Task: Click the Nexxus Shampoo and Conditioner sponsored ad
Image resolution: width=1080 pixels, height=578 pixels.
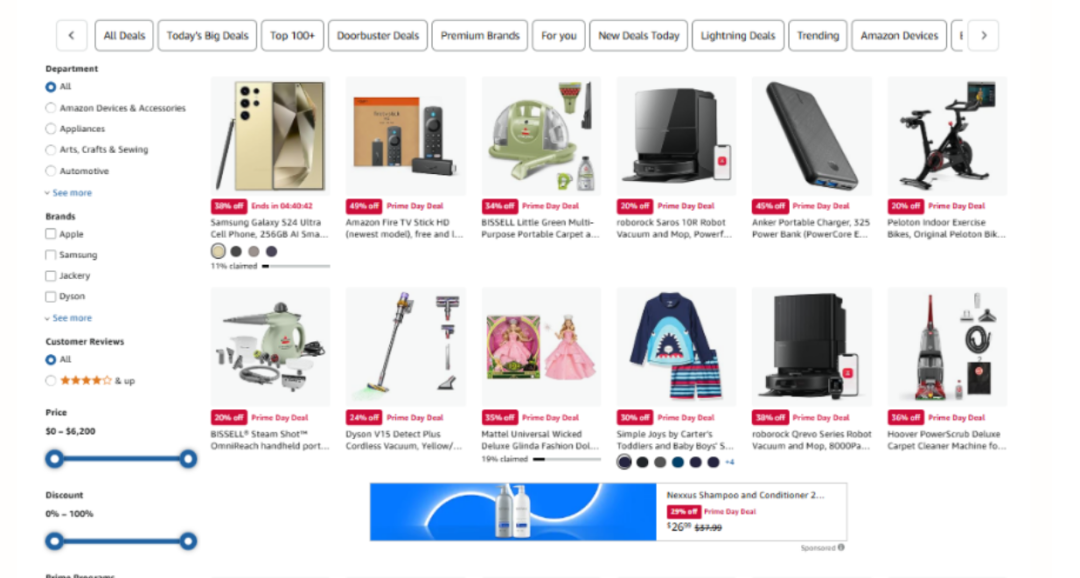Action: [x=608, y=512]
